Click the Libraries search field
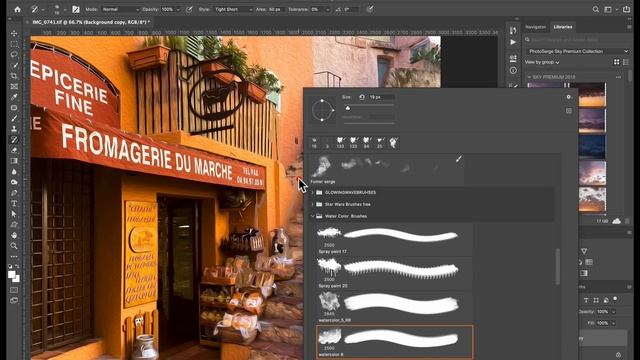Image resolution: width=640 pixels, height=360 pixels. tap(578, 40)
